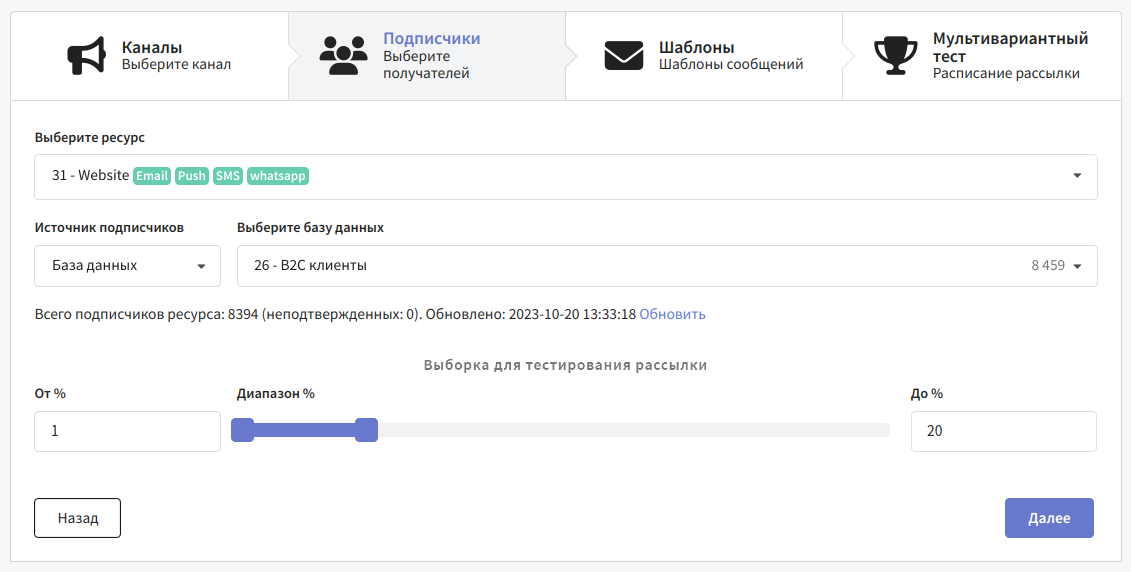The image size is (1131, 572).
Task: Click the right range slider handle
Action: 367,430
